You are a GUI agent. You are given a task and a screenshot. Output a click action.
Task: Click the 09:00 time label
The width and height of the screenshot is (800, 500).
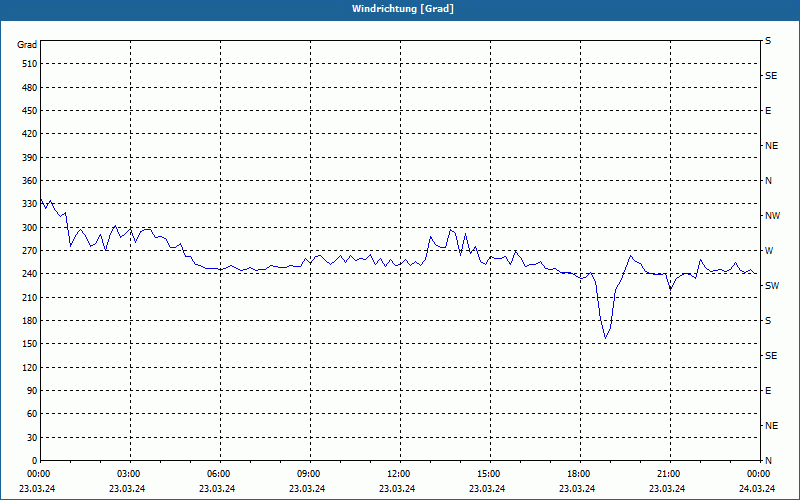pos(308,474)
